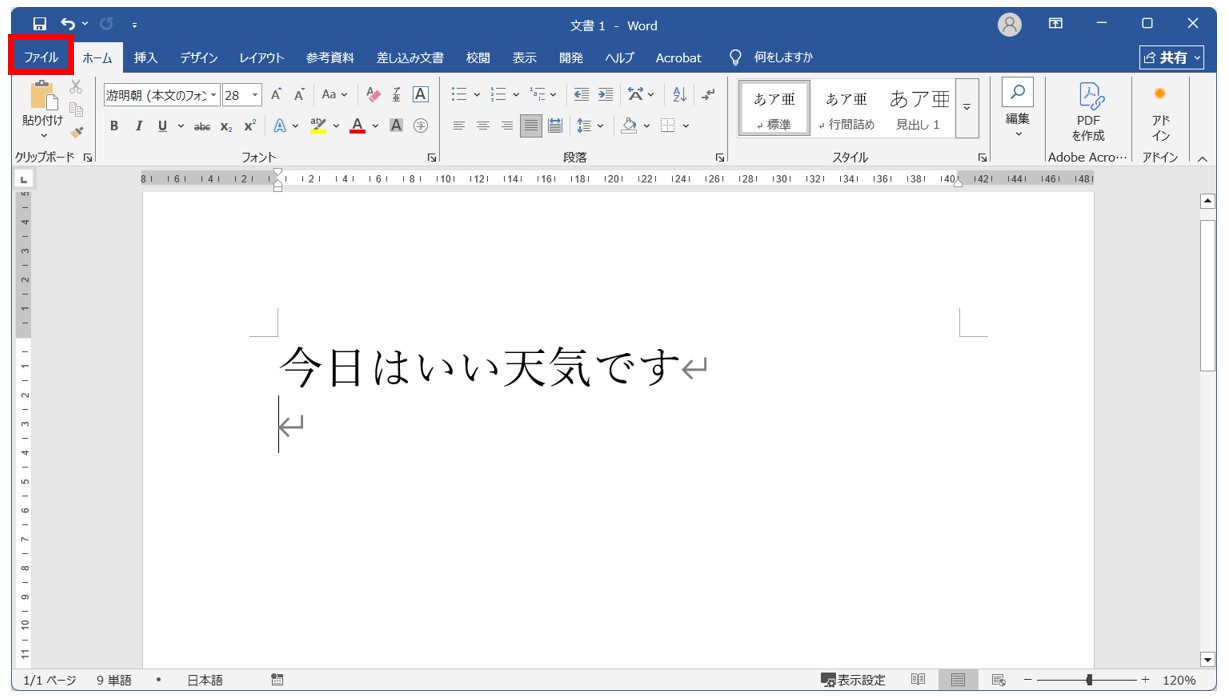Click the 120% zoom level
Viewport: 1229px width, 699px height.
1180,680
